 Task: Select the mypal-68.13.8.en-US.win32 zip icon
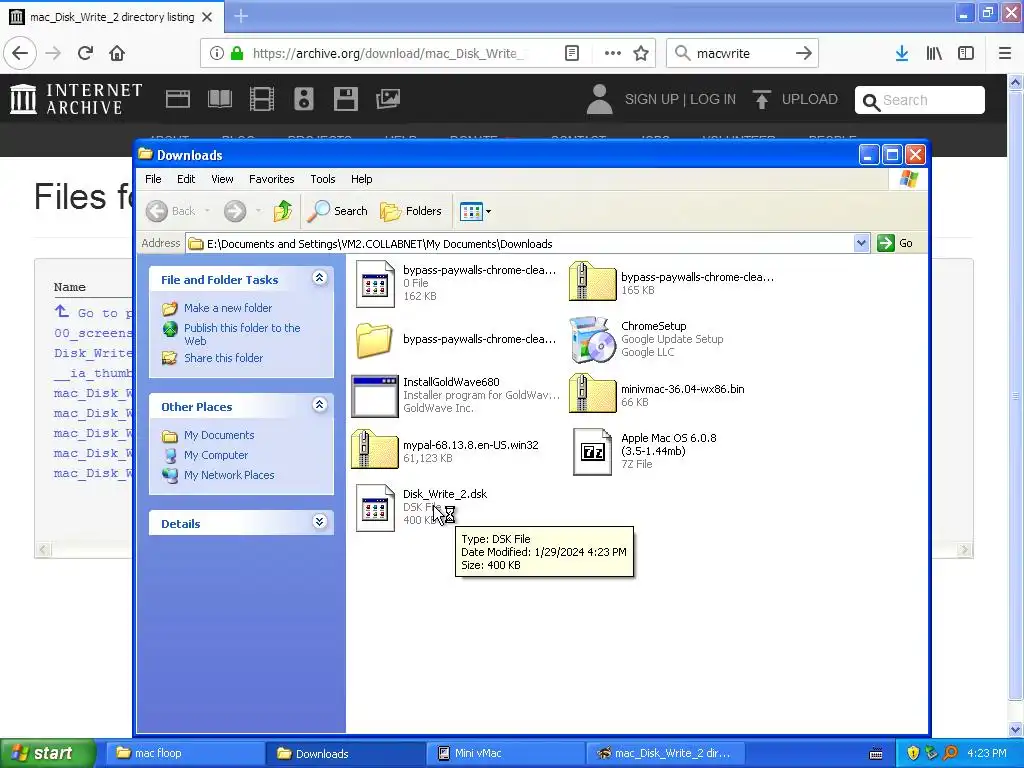(374, 449)
